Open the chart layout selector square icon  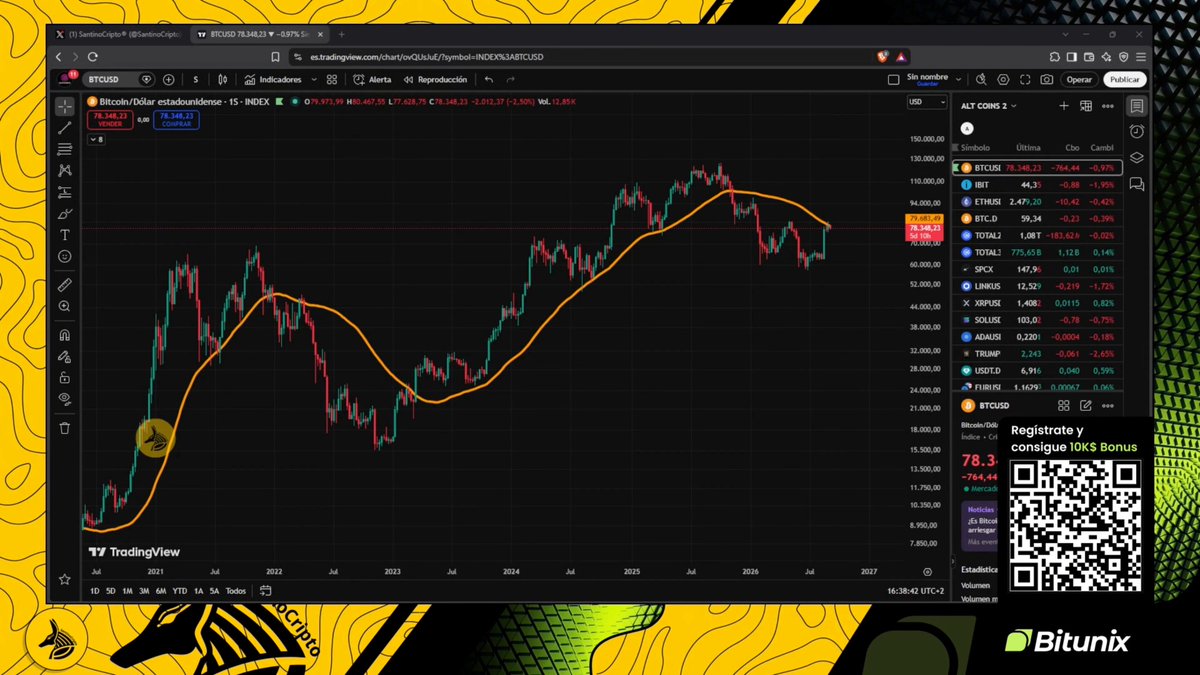(893, 79)
